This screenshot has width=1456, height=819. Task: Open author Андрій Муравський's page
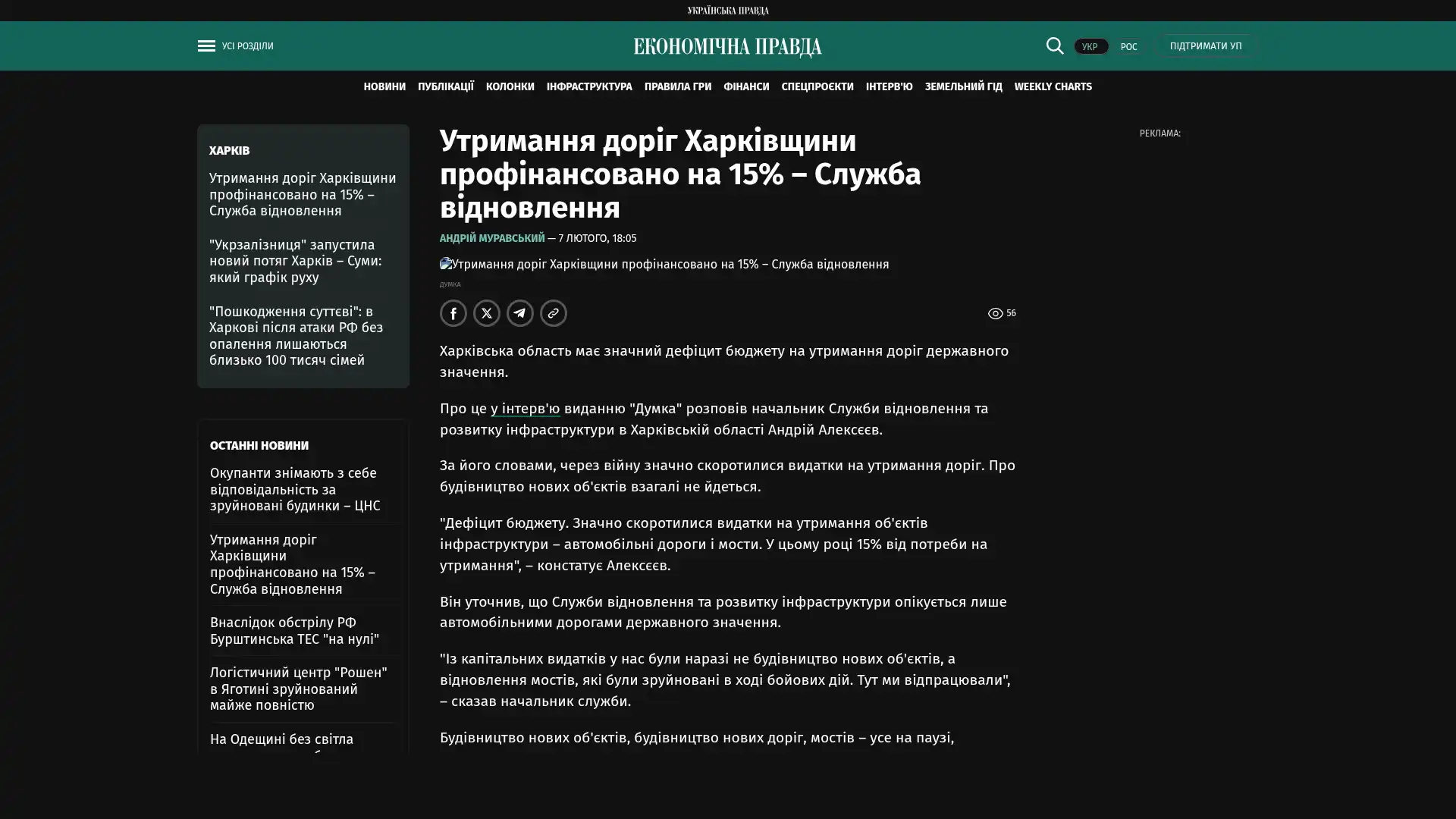click(x=491, y=239)
